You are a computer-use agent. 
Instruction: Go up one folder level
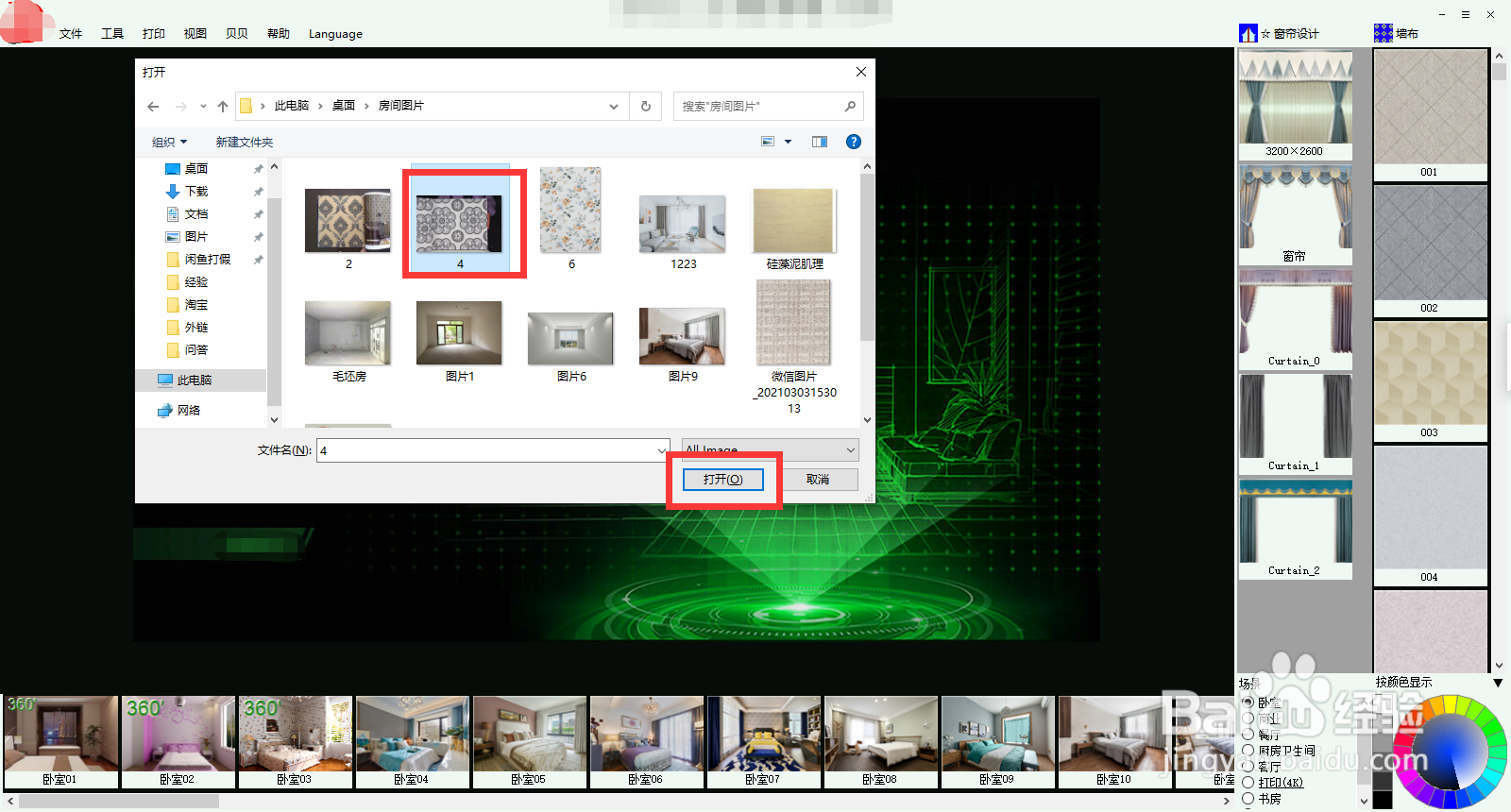tap(223, 107)
